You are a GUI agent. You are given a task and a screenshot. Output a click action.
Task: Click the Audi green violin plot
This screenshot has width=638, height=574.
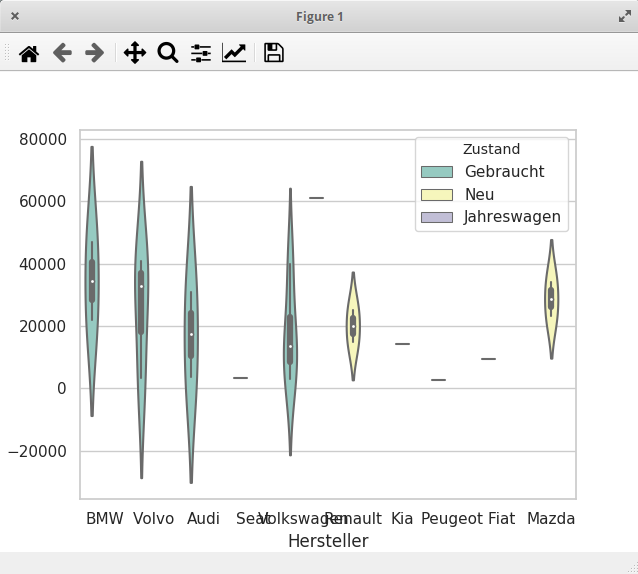pos(191,334)
